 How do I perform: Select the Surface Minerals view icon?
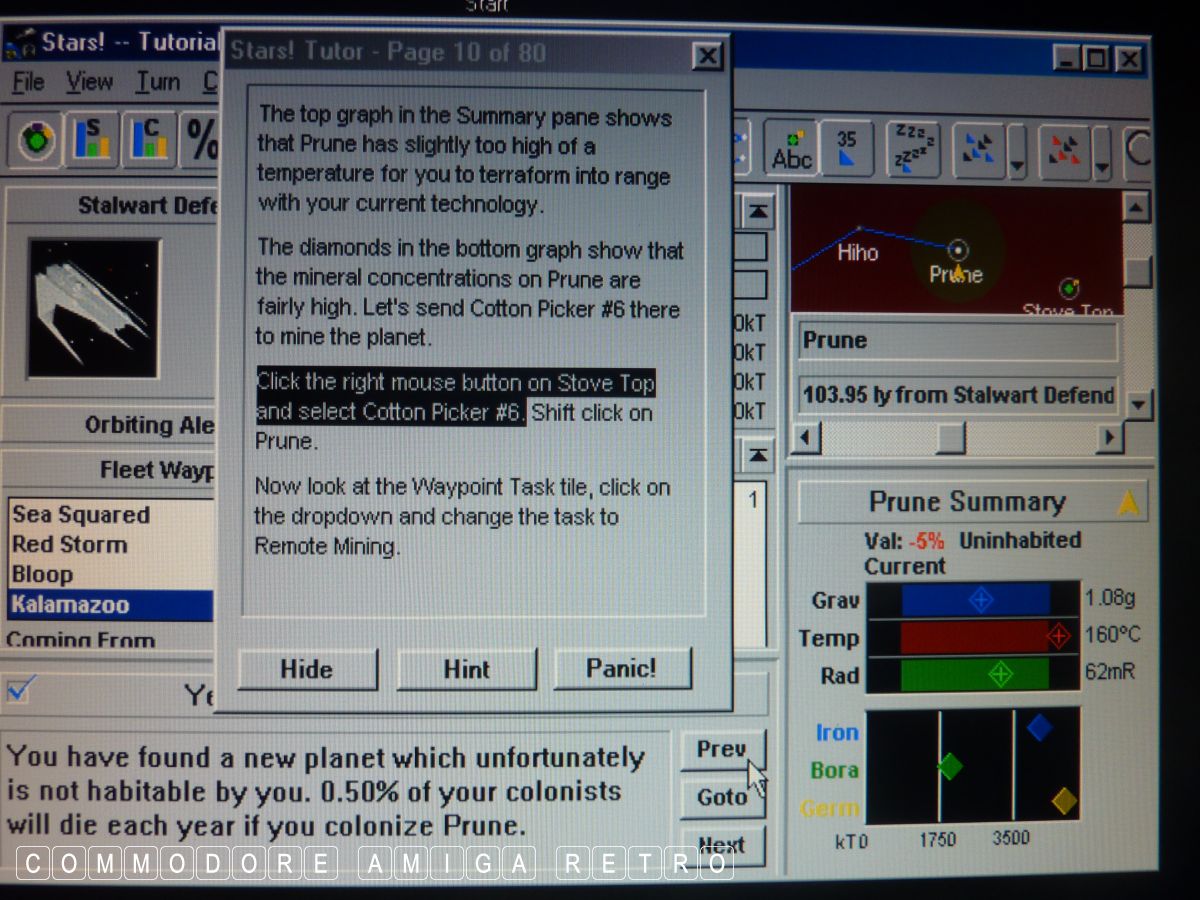93,141
